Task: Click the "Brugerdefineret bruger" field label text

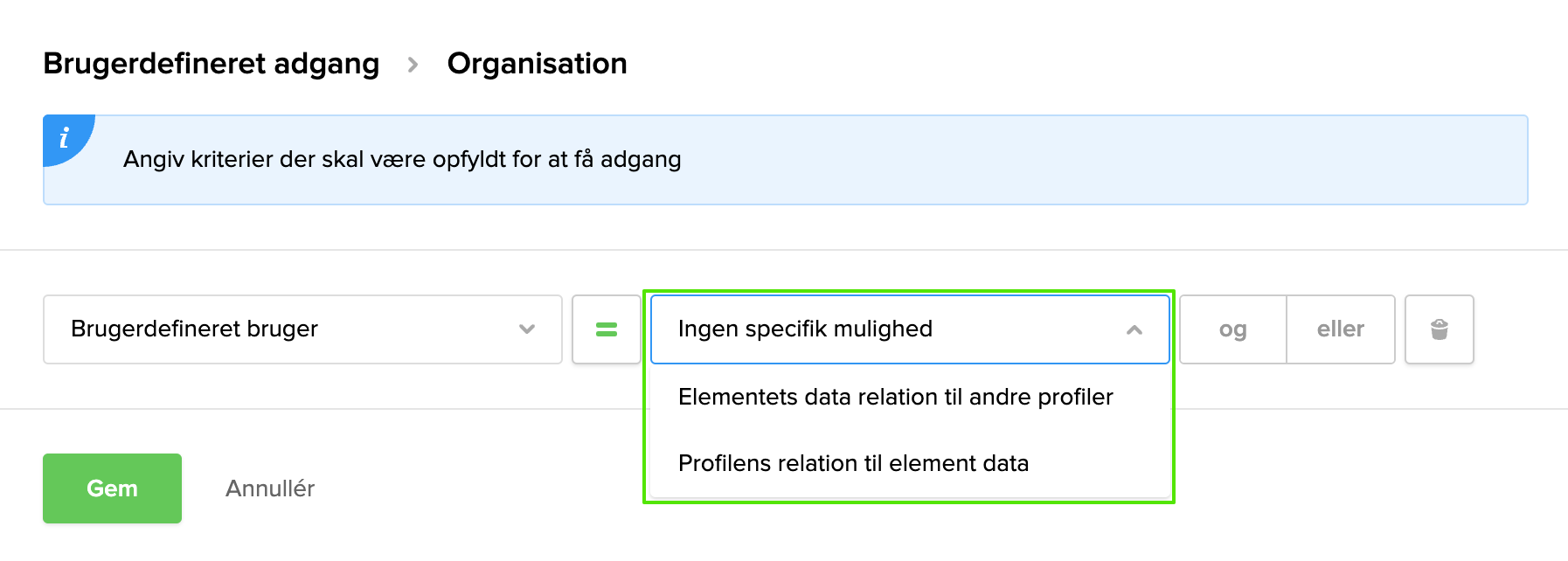Action: 194,329
